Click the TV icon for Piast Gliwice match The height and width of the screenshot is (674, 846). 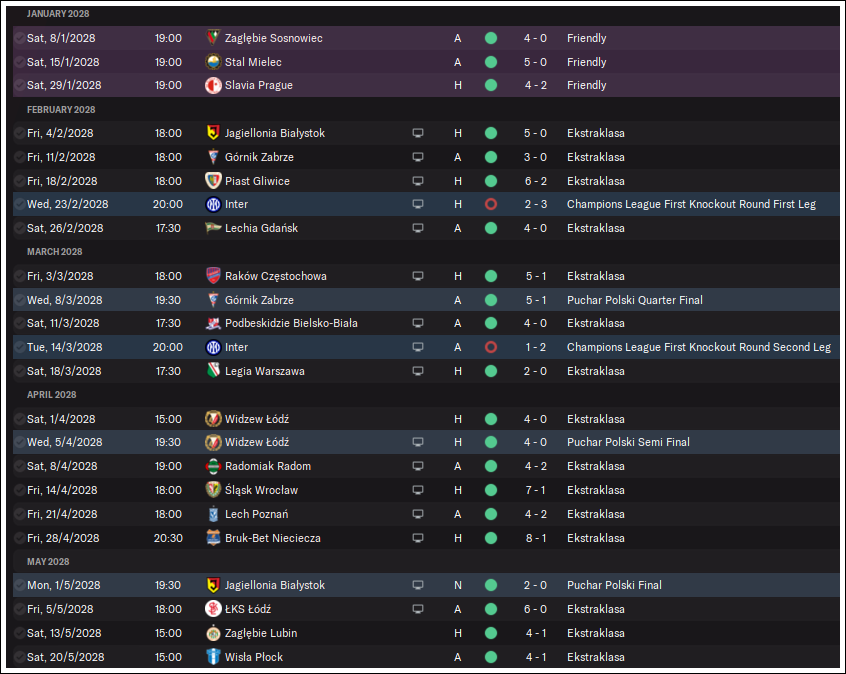click(x=418, y=181)
